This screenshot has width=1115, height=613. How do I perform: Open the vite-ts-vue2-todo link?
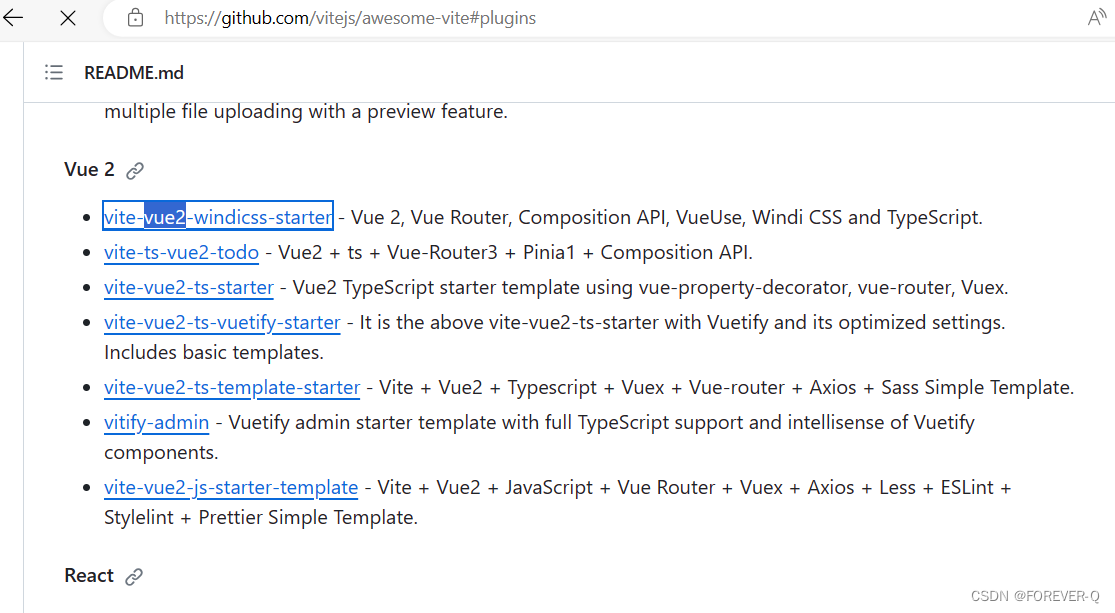181,252
